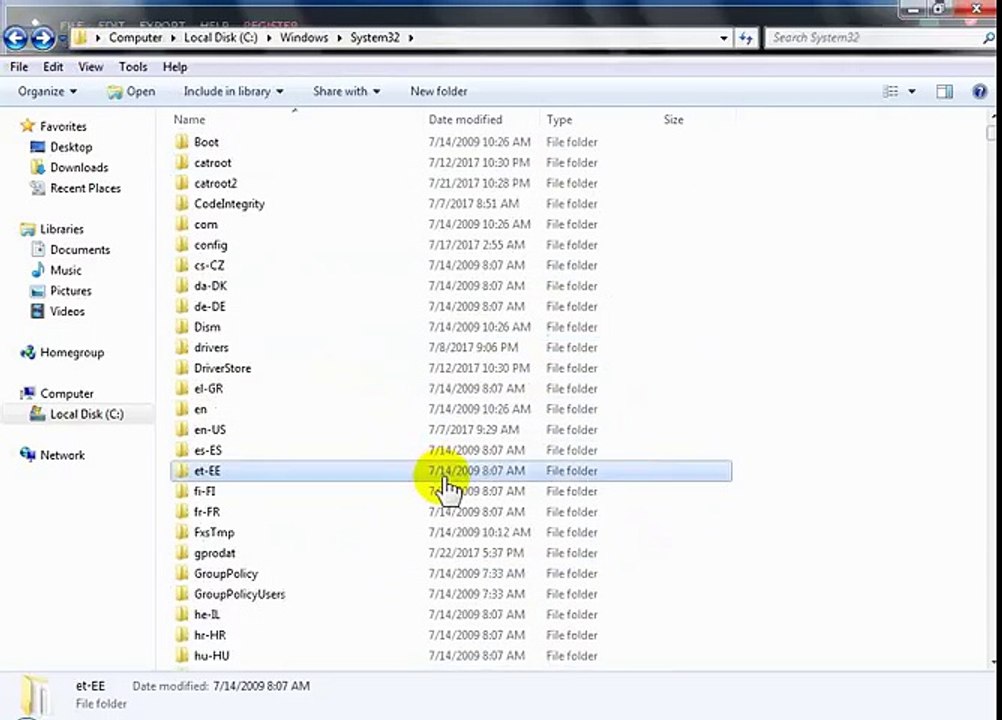Create a New folder
Image resolution: width=1002 pixels, height=720 pixels.
tap(439, 91)
